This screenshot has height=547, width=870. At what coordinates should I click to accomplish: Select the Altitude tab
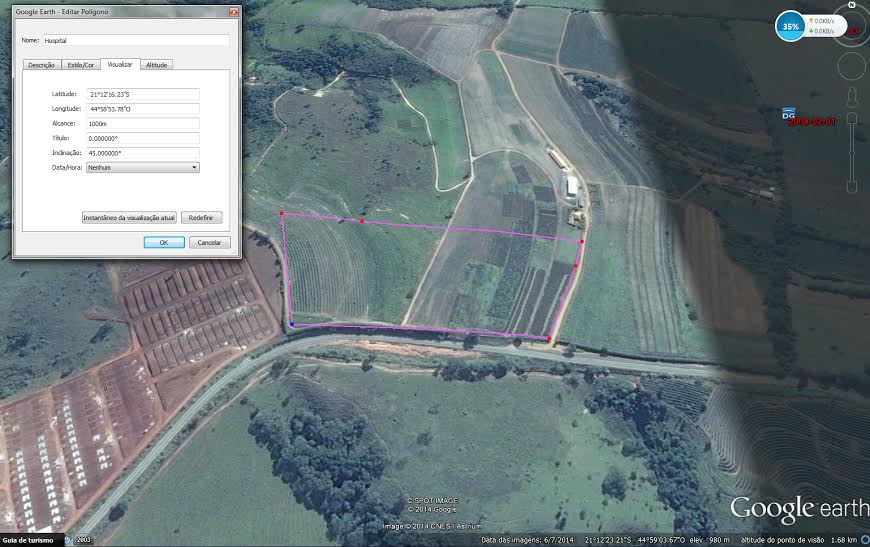157,64
